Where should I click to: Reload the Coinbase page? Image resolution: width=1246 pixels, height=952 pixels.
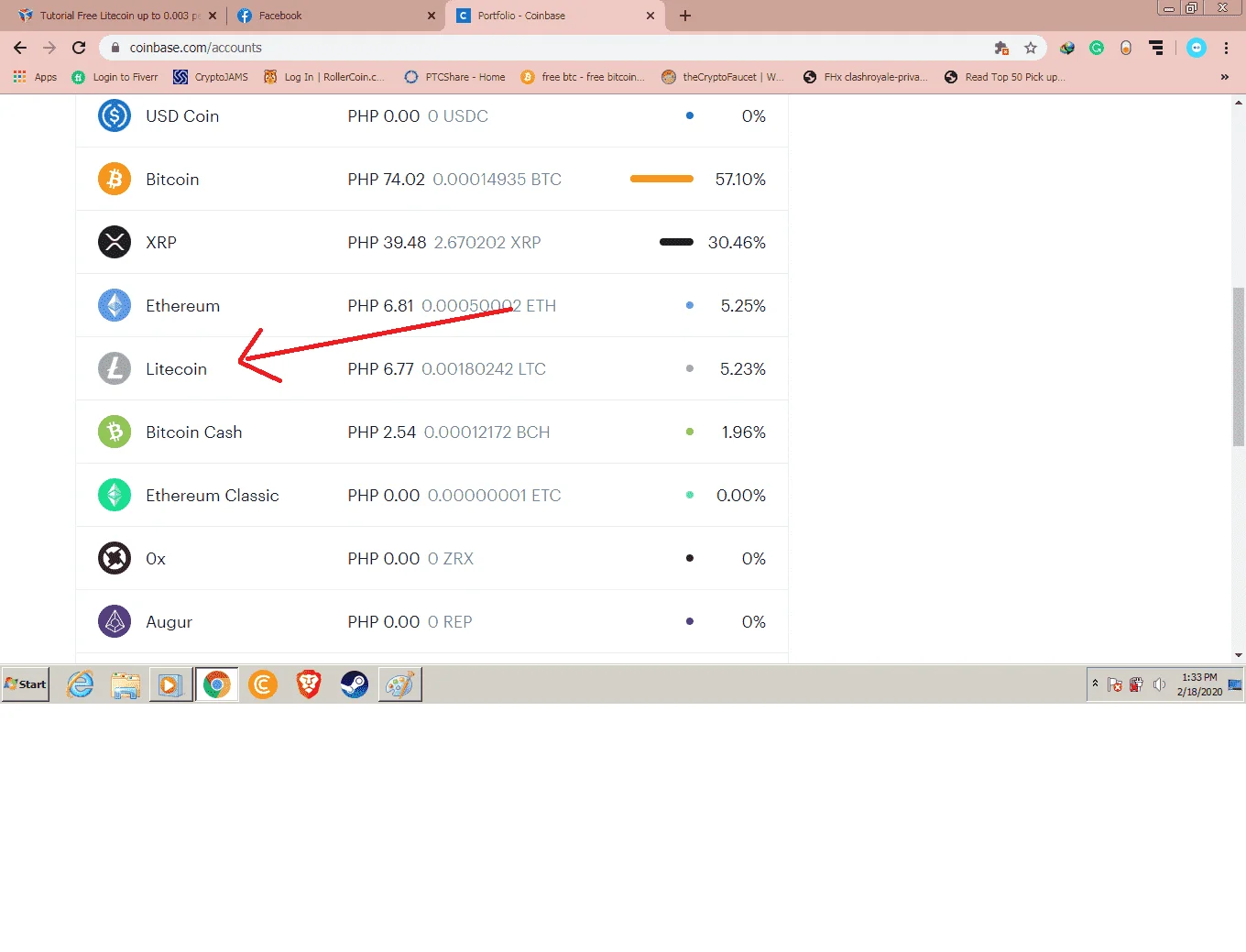coord(79,48)
